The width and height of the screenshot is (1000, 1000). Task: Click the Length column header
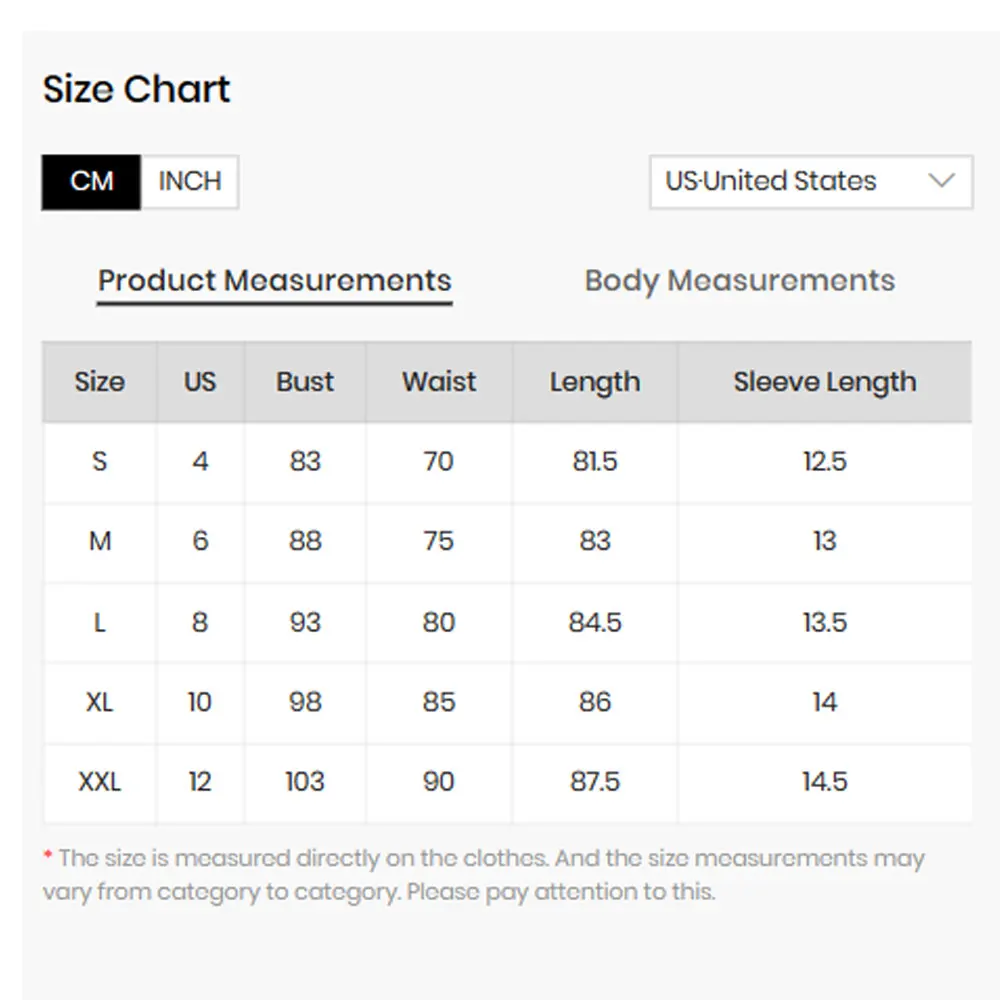(595, 382)
